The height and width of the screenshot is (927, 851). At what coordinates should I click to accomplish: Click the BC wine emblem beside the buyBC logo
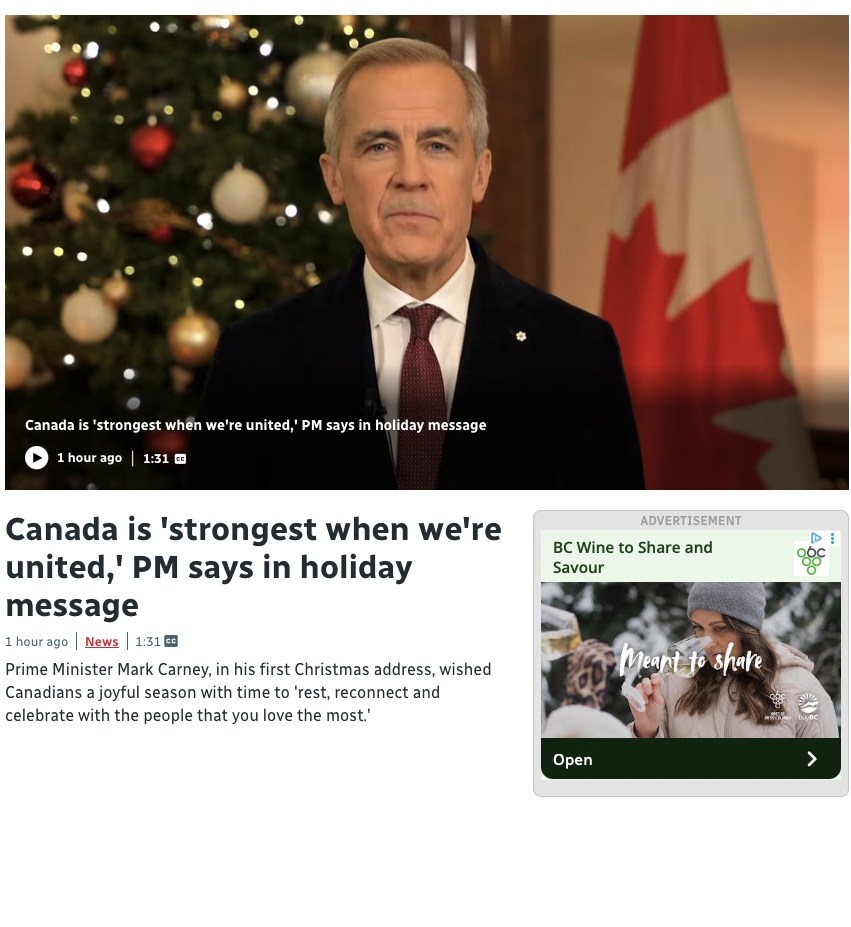[777, 705]
